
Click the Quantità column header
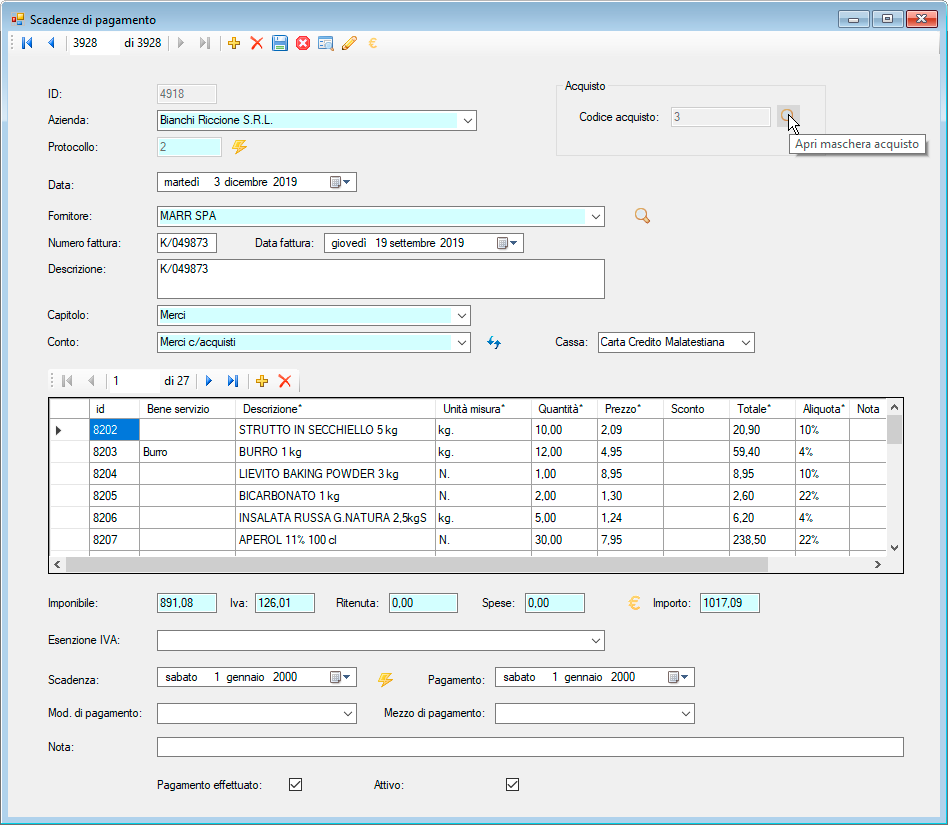tap(564, 409)
